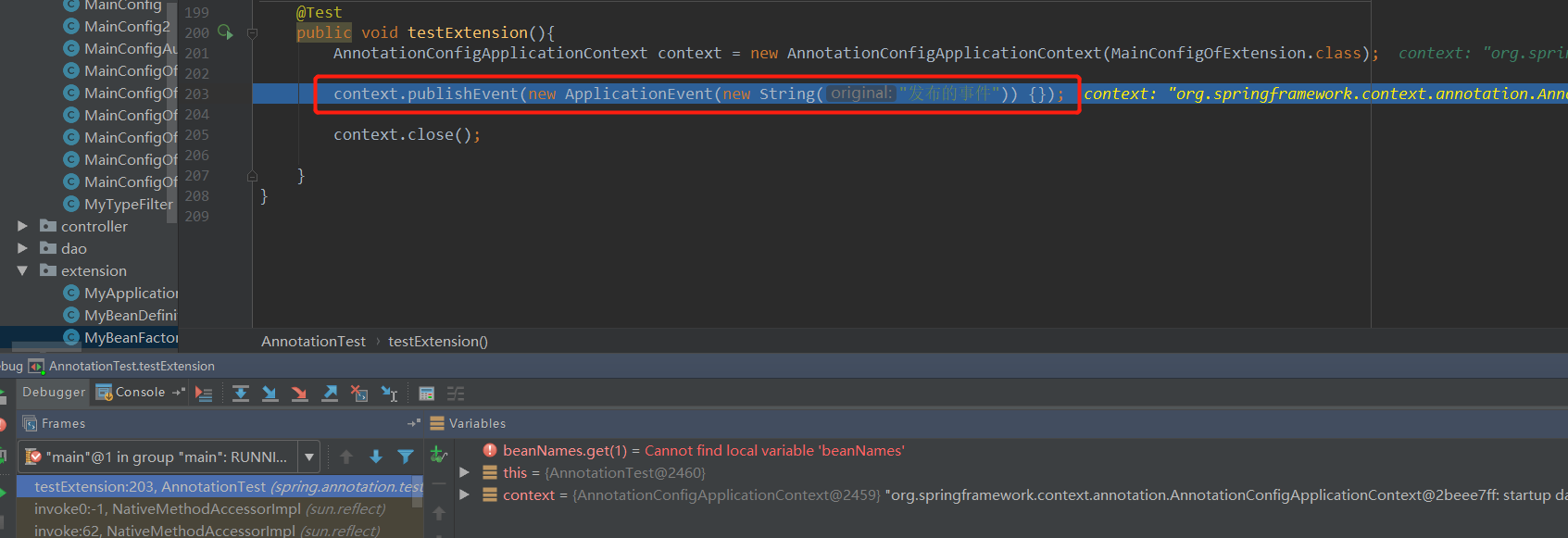Click restore layout icon beside Console tab
The height and width of the screenshot is (538, 1568).
(x=179, y=393)
